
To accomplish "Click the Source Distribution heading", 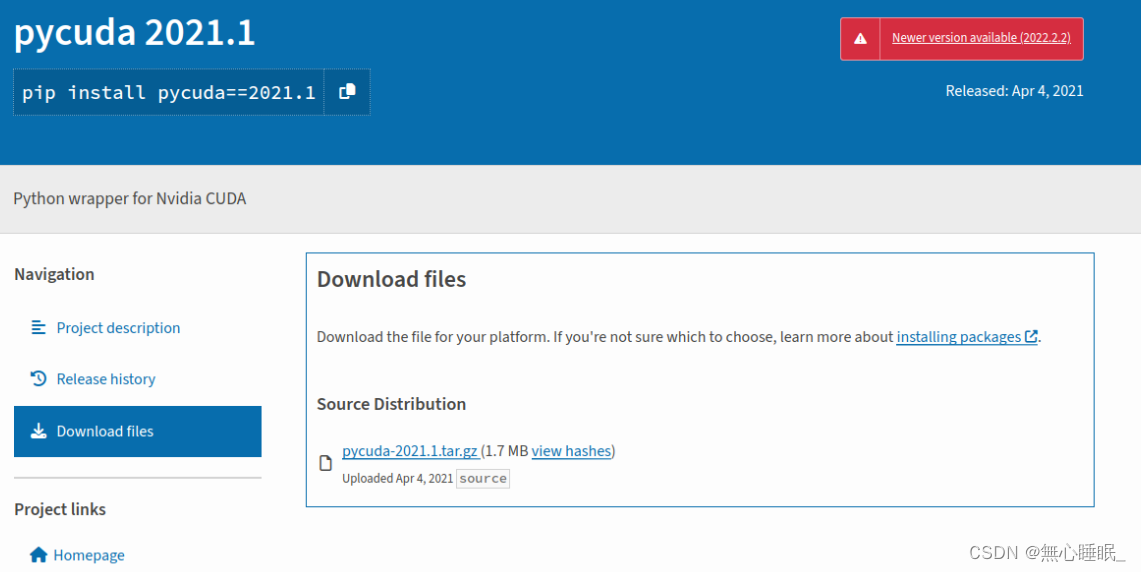I will pyautogui.click(x=391, y=404).
